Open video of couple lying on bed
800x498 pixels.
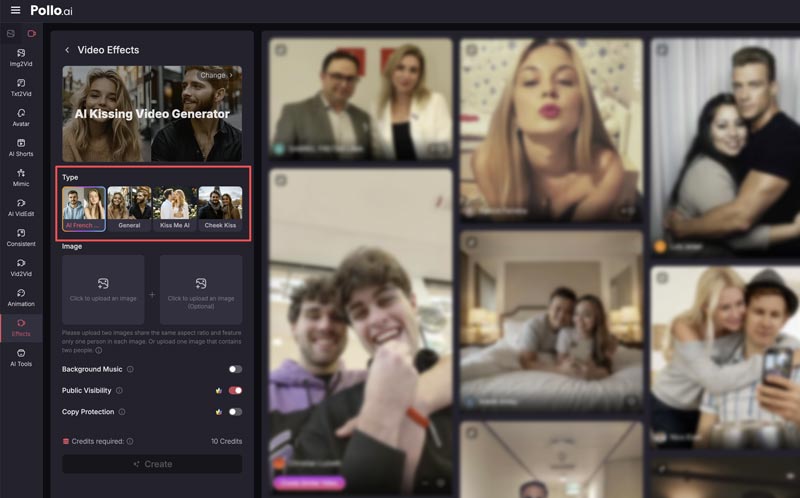coord(552,321)
